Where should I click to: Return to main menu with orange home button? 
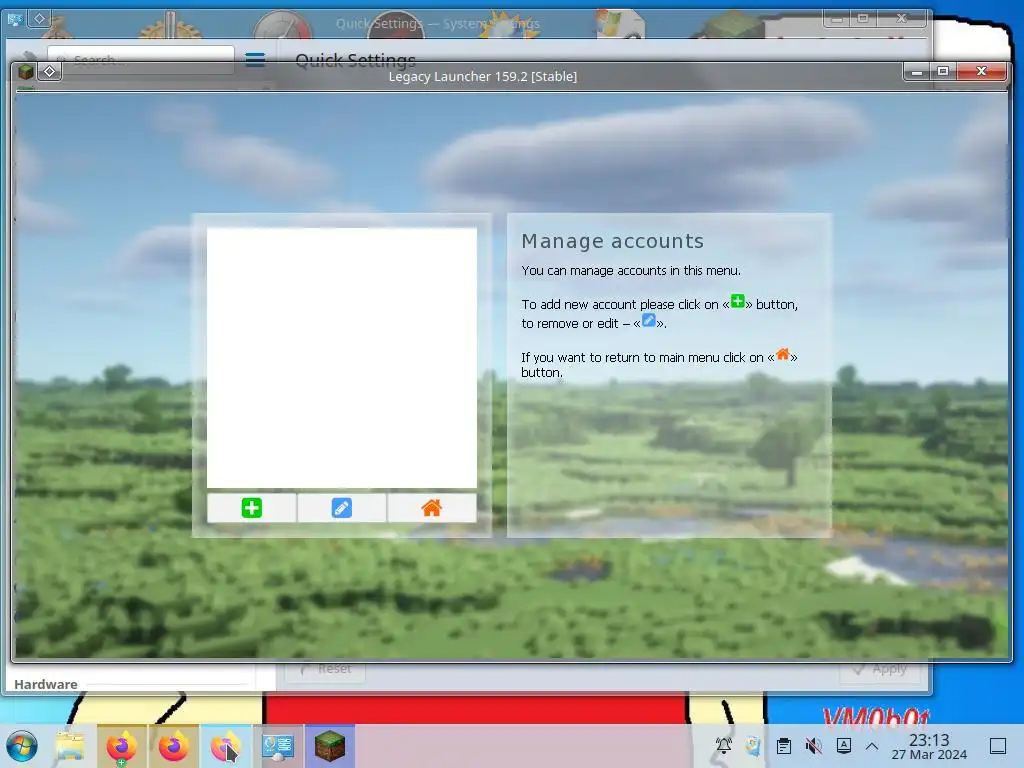tap(432, 507)
